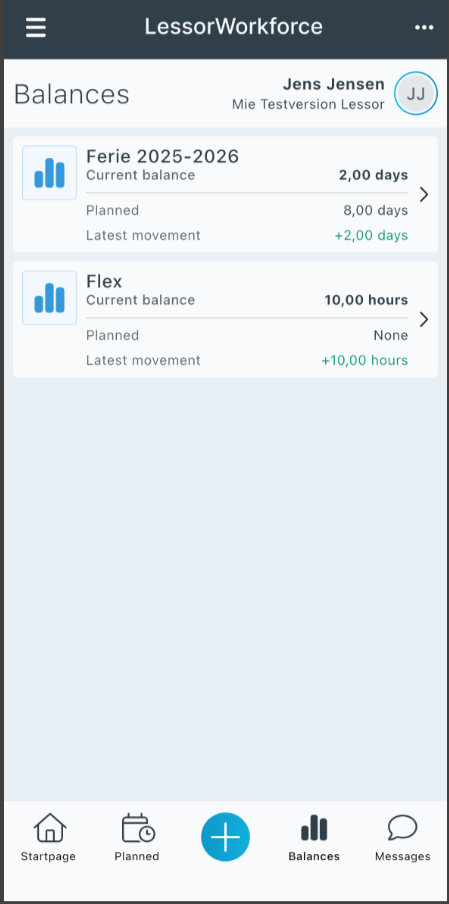Tap the Planned calendar icon
This screenshot has height=904, width=449.
[138, 828]
